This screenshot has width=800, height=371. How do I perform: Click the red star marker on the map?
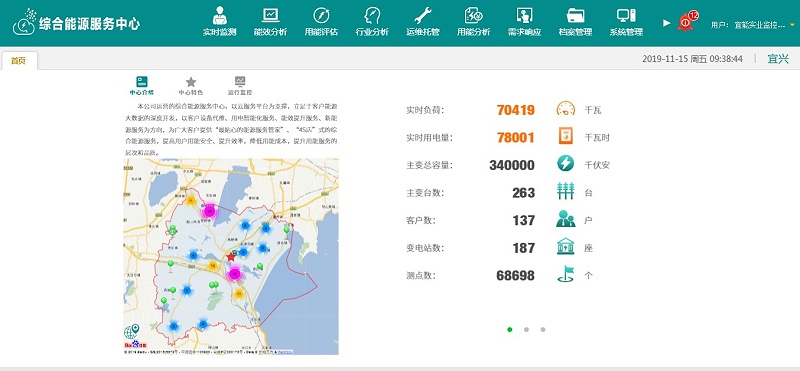click(231, 257)
